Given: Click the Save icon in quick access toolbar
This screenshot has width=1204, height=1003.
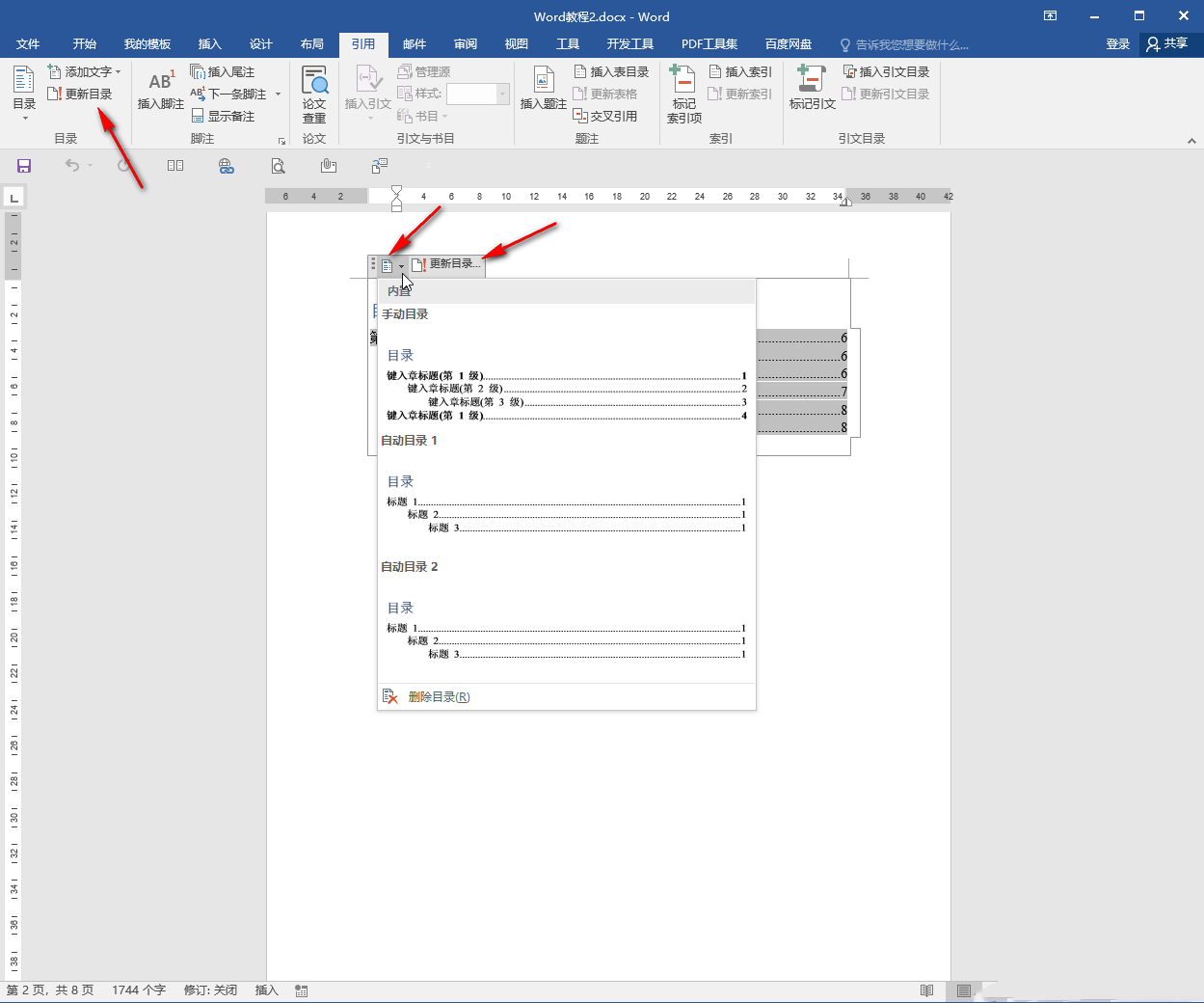Looking at the screenshot, I should click(24, 166).
